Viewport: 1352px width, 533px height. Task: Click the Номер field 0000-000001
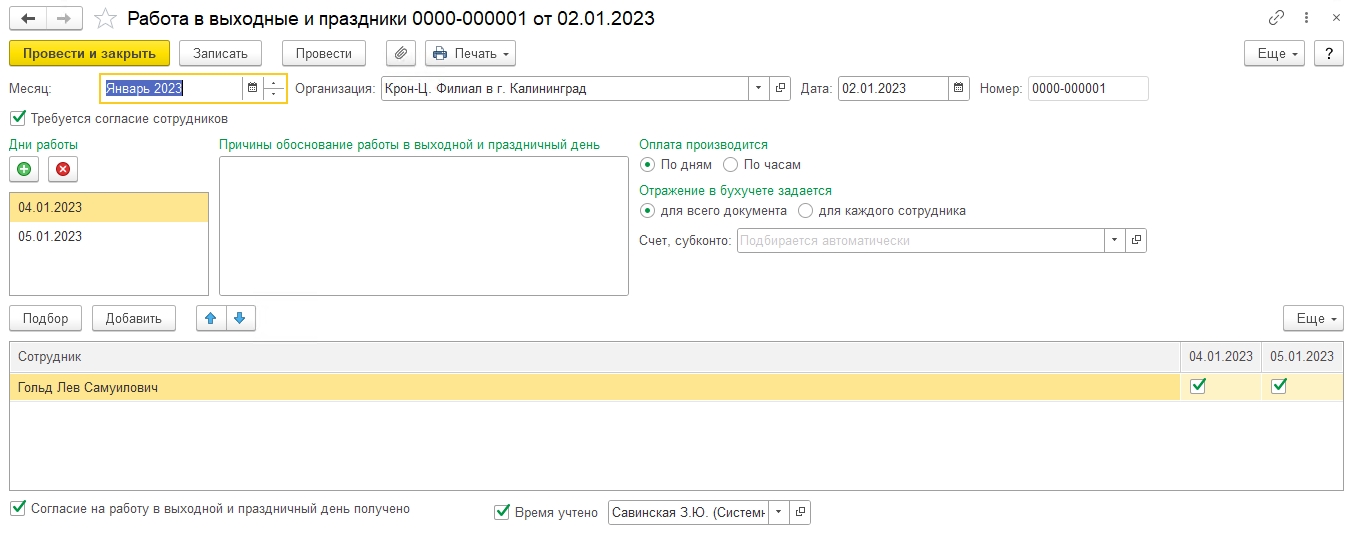coord(1088,88)
